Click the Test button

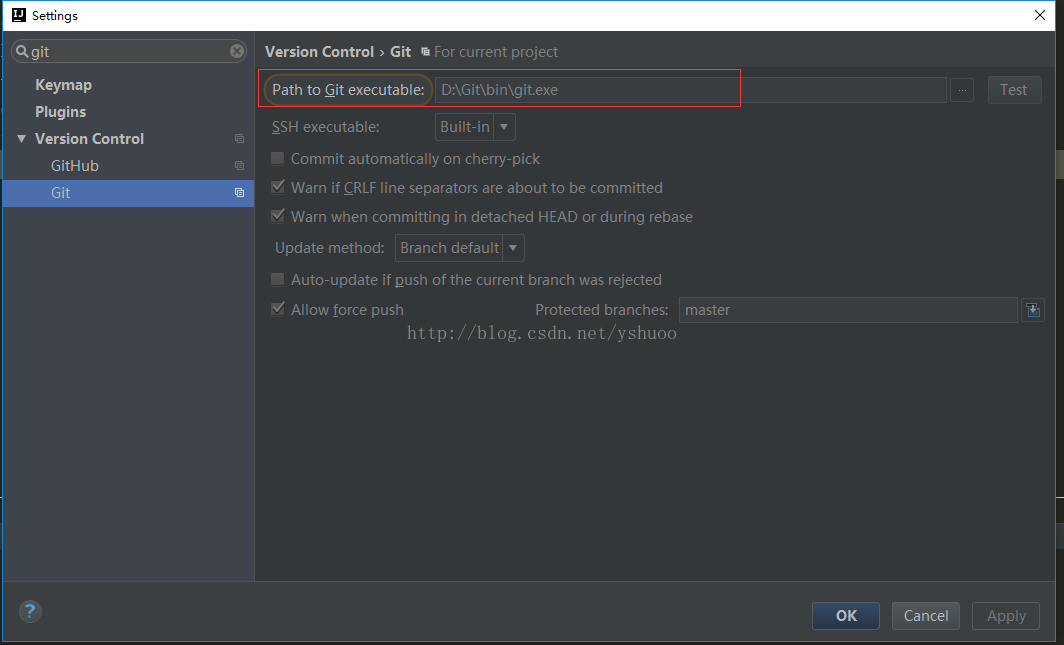click(1014, 90)
